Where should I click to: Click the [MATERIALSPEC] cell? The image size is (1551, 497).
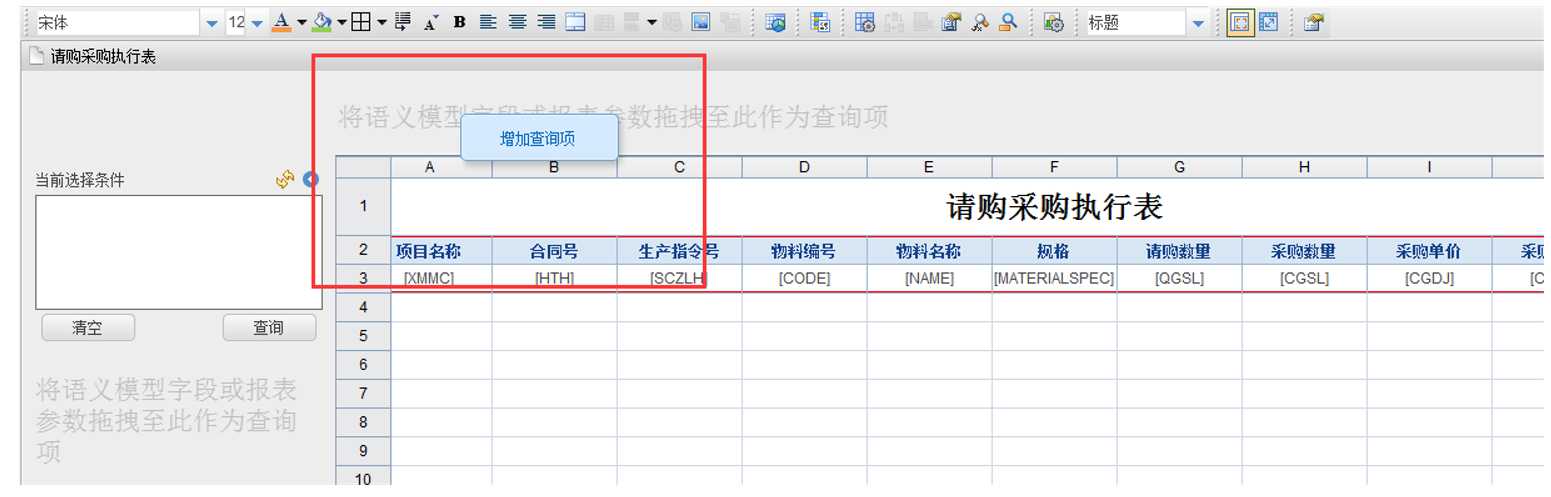click(1054, 279)
